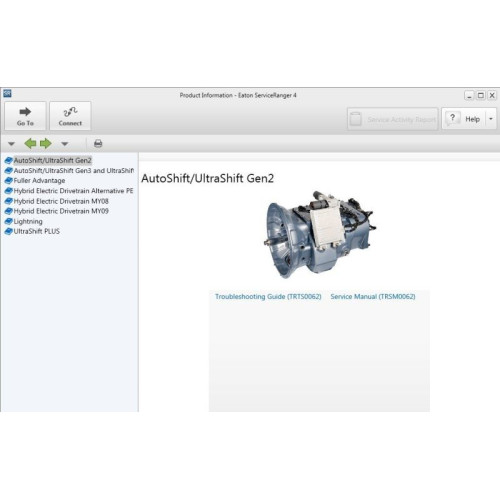Select AutoShift/UltraShift Gen2 in tree
Viewport: 500px width, 500px height.
click(x=52, y=160)
